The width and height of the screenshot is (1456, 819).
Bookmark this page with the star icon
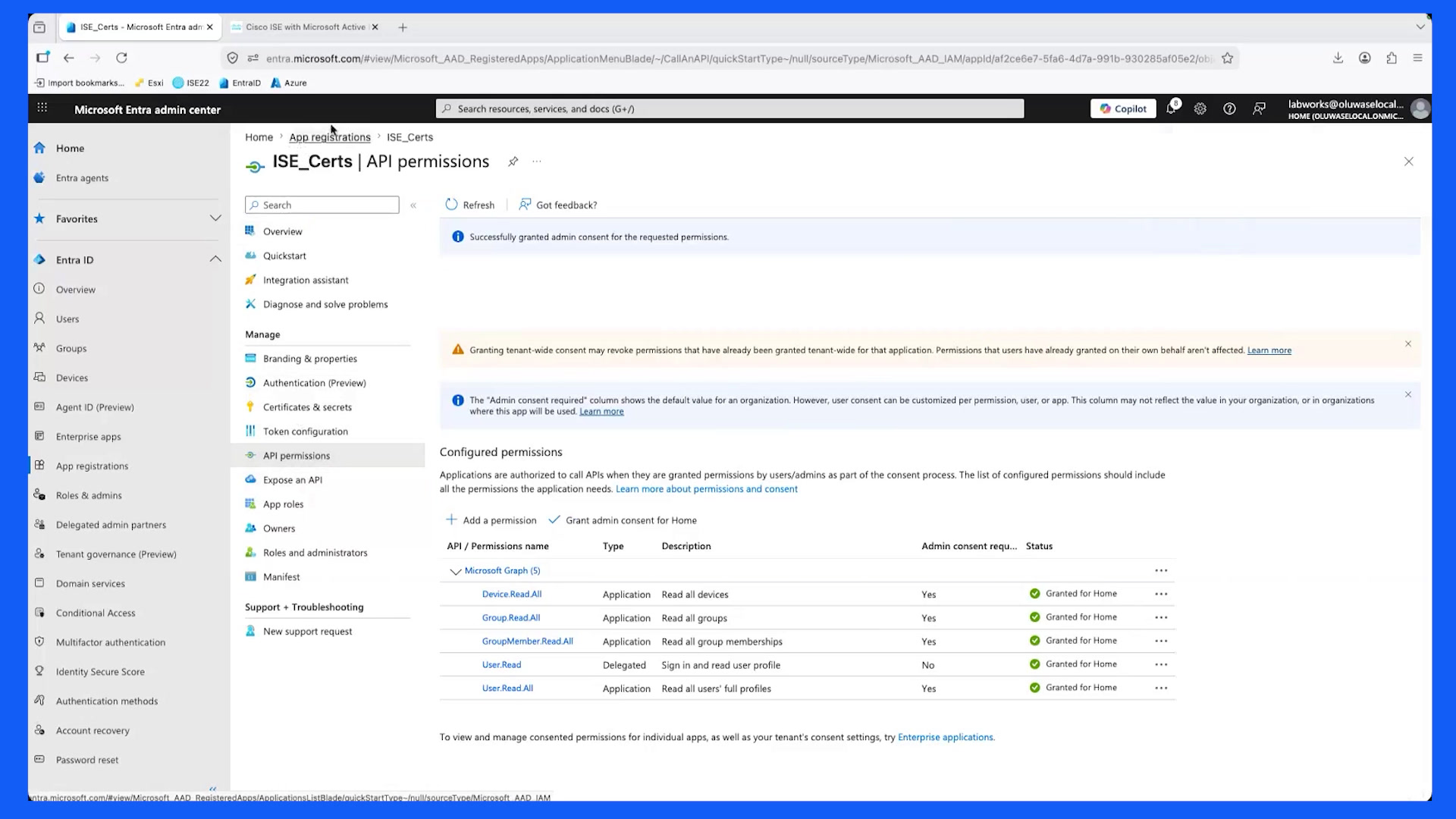point(1227,58)
